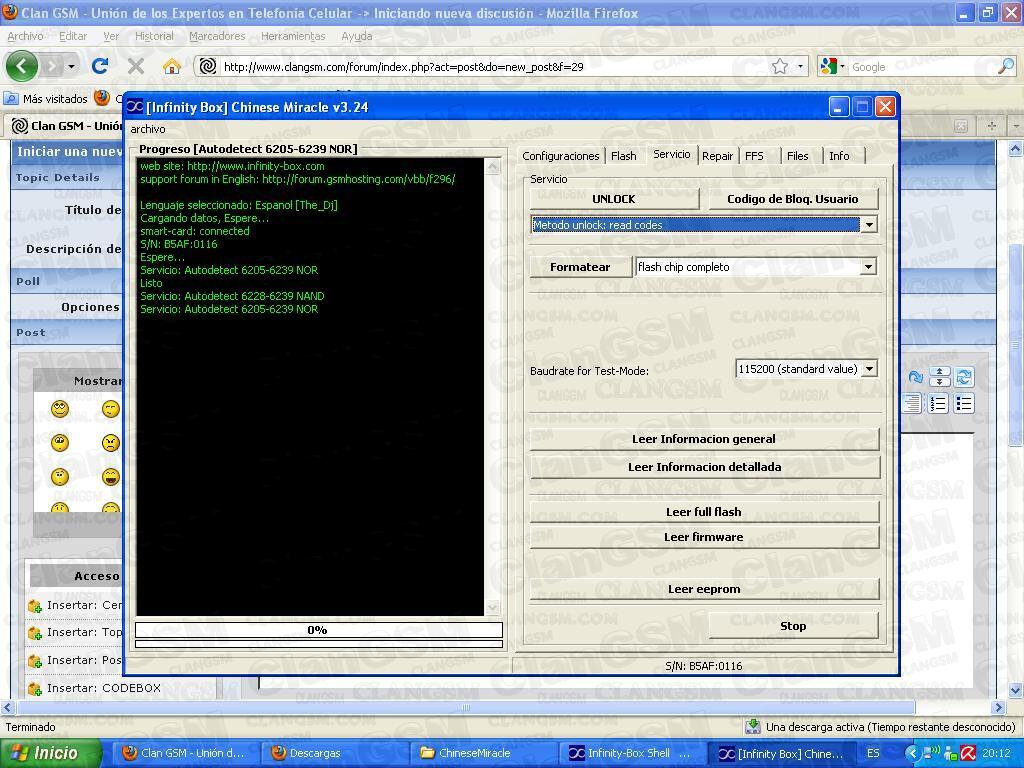Click the 0% progress bar
Screen dimensions: 1024x768
coord(318,630)
